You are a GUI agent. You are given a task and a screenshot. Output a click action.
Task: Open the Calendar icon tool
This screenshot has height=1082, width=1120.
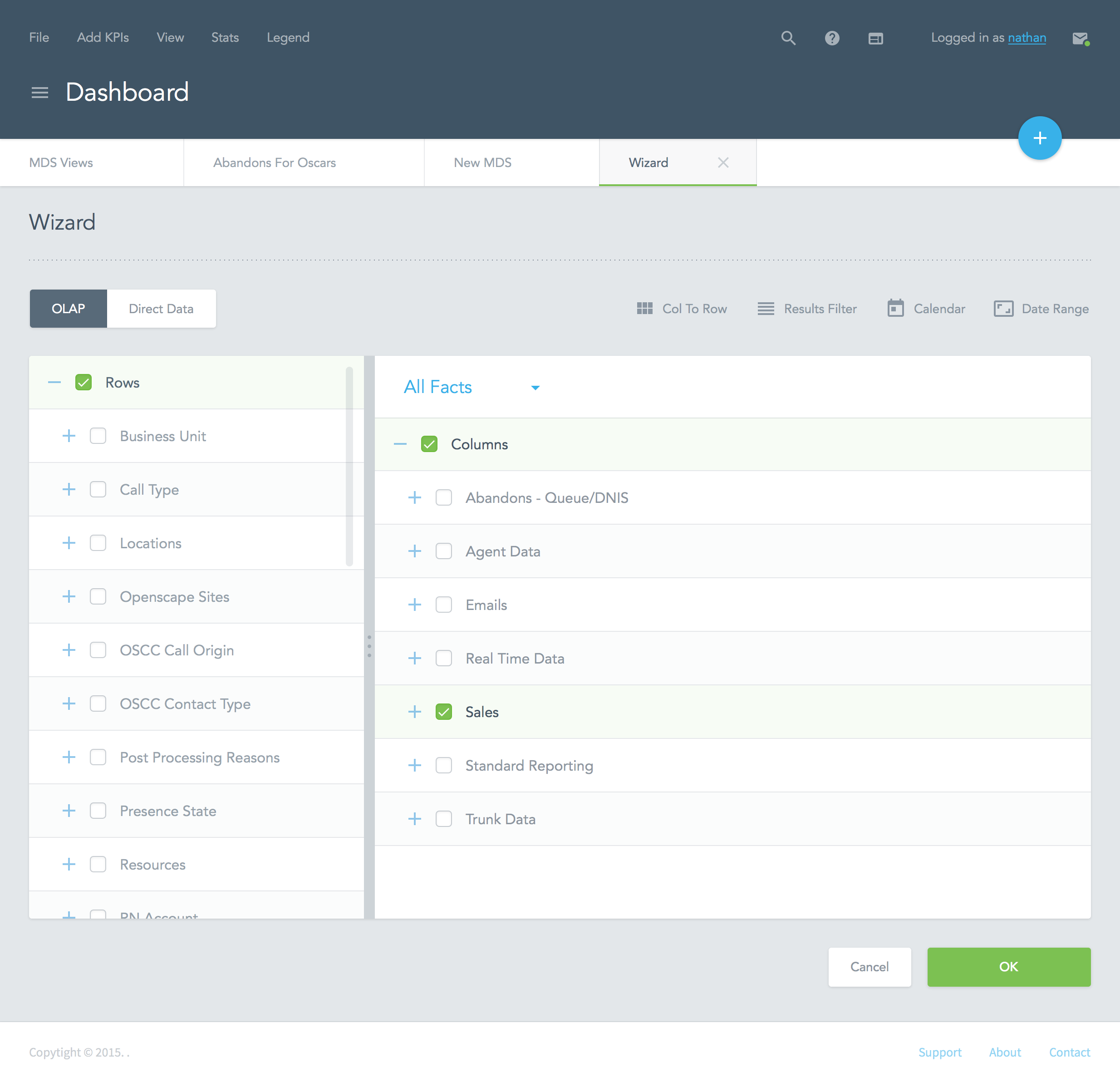point(895,309)
